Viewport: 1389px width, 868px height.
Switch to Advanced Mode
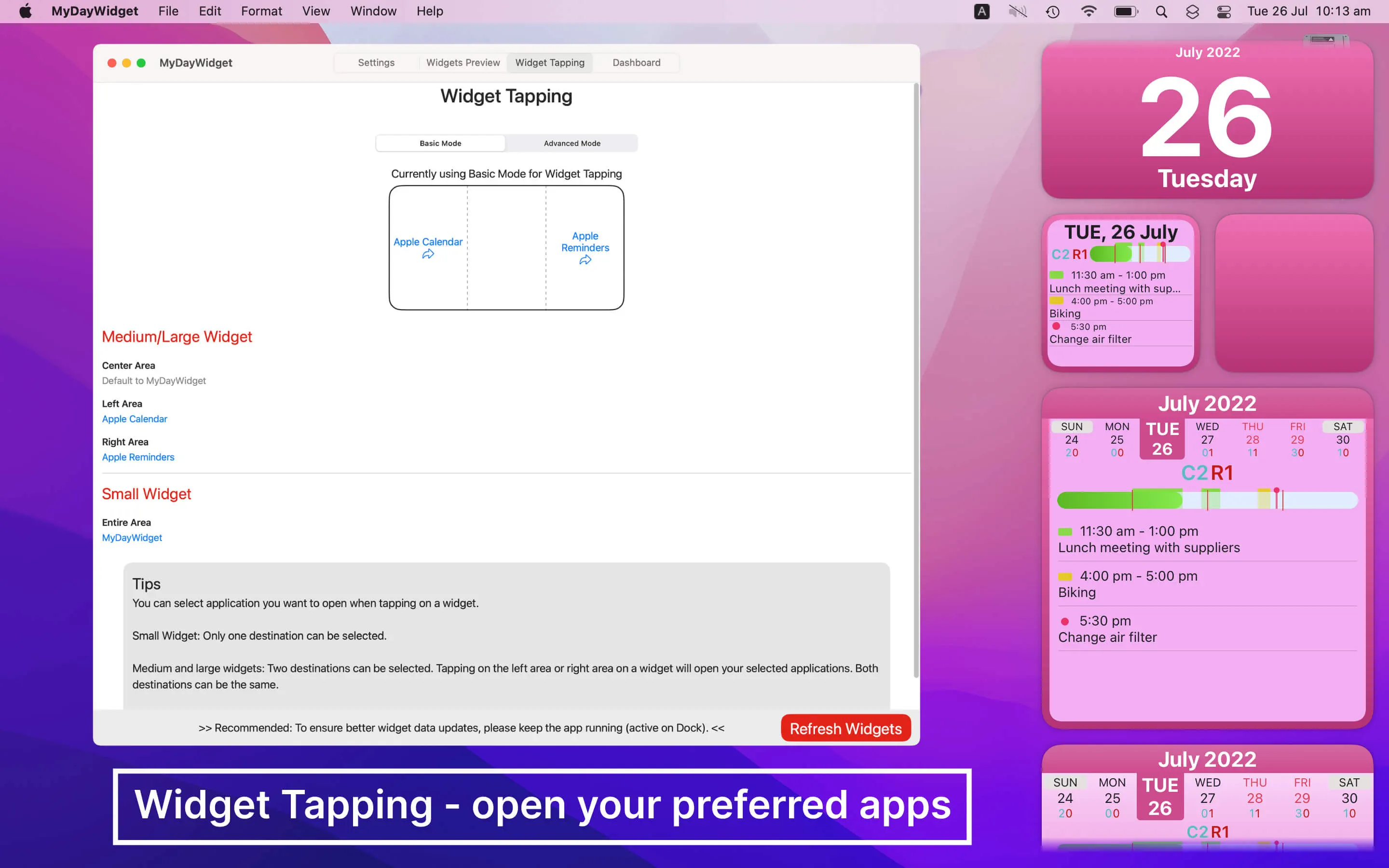[x=572, y=144]
